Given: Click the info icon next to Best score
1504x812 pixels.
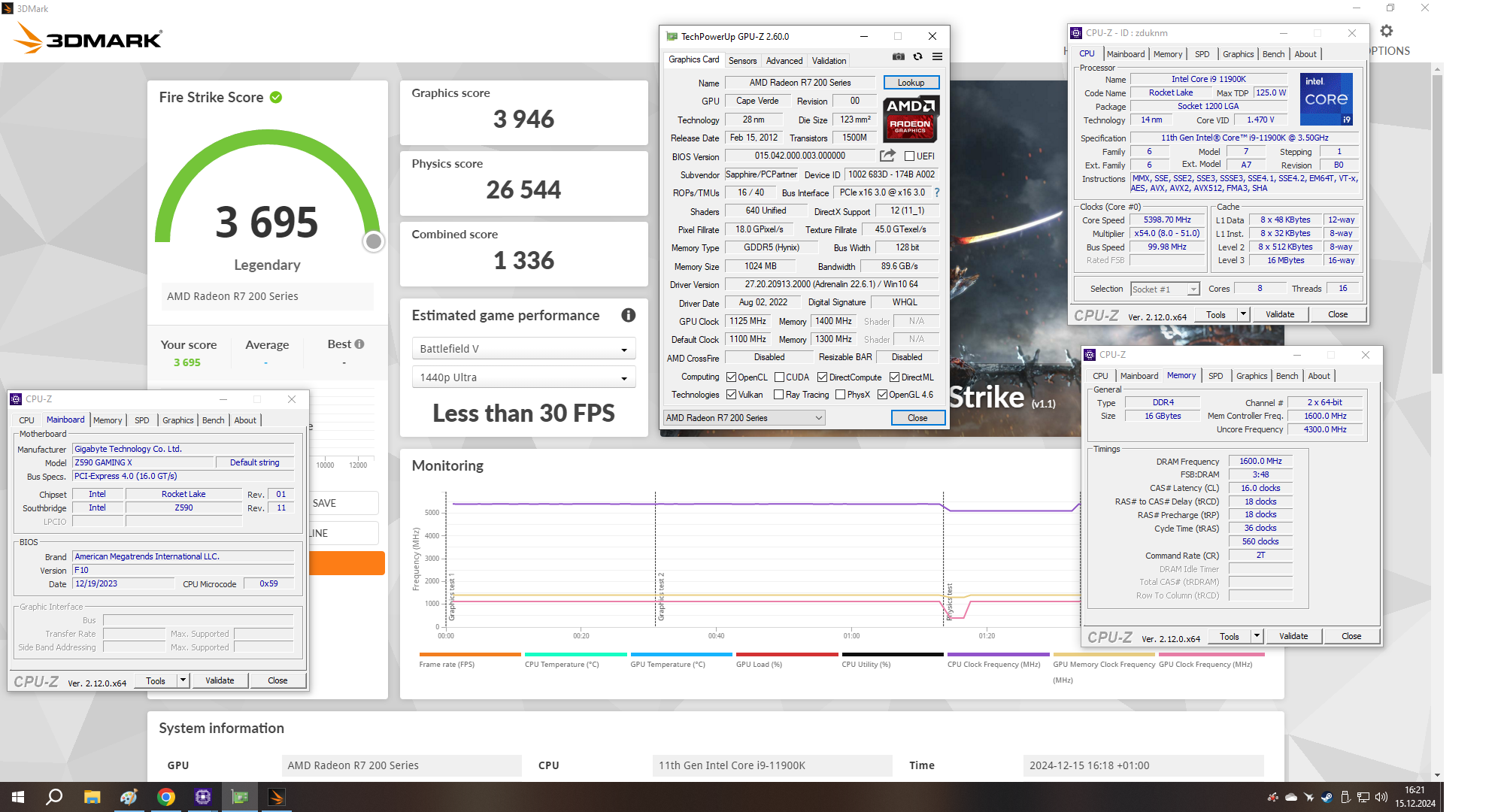Looking at the screenshot, I should click(x=359, y=344).
